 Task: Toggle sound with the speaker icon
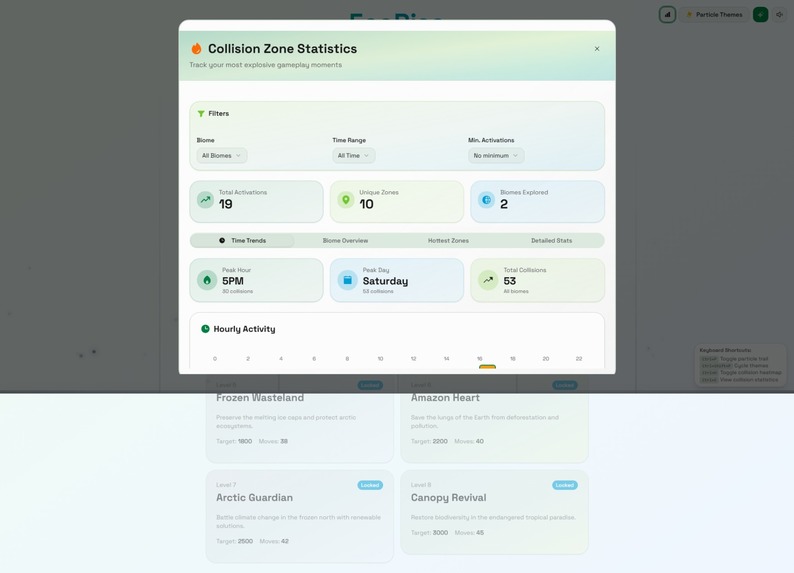point(779,15)
